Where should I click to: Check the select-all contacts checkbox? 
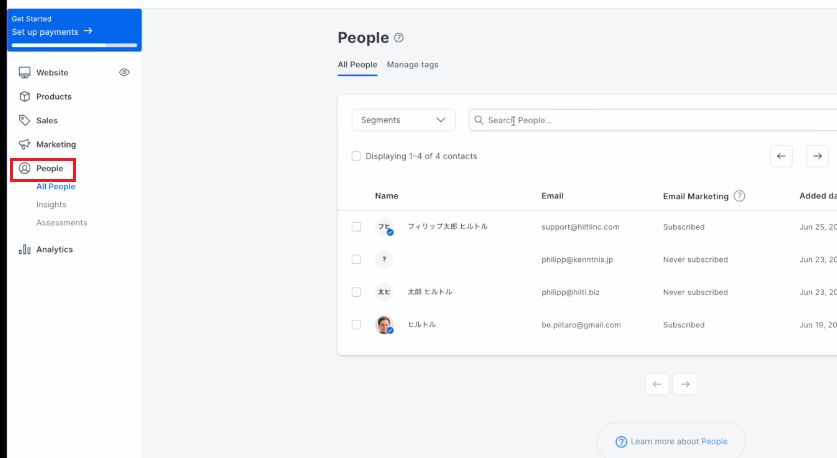tap(356, 156)
